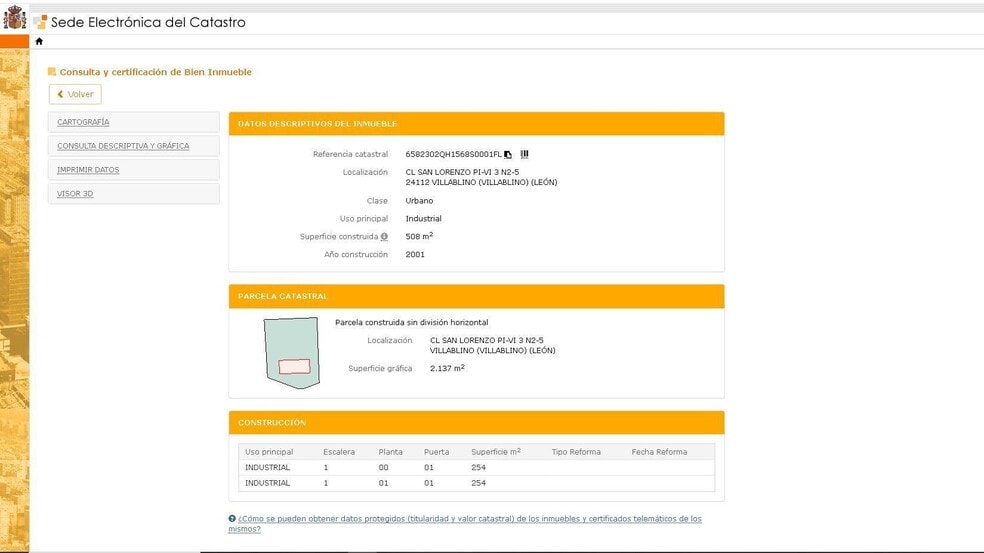984x553 pixels.
Task: Click the Spanish coat of arms logo
Action: [15, 20]
